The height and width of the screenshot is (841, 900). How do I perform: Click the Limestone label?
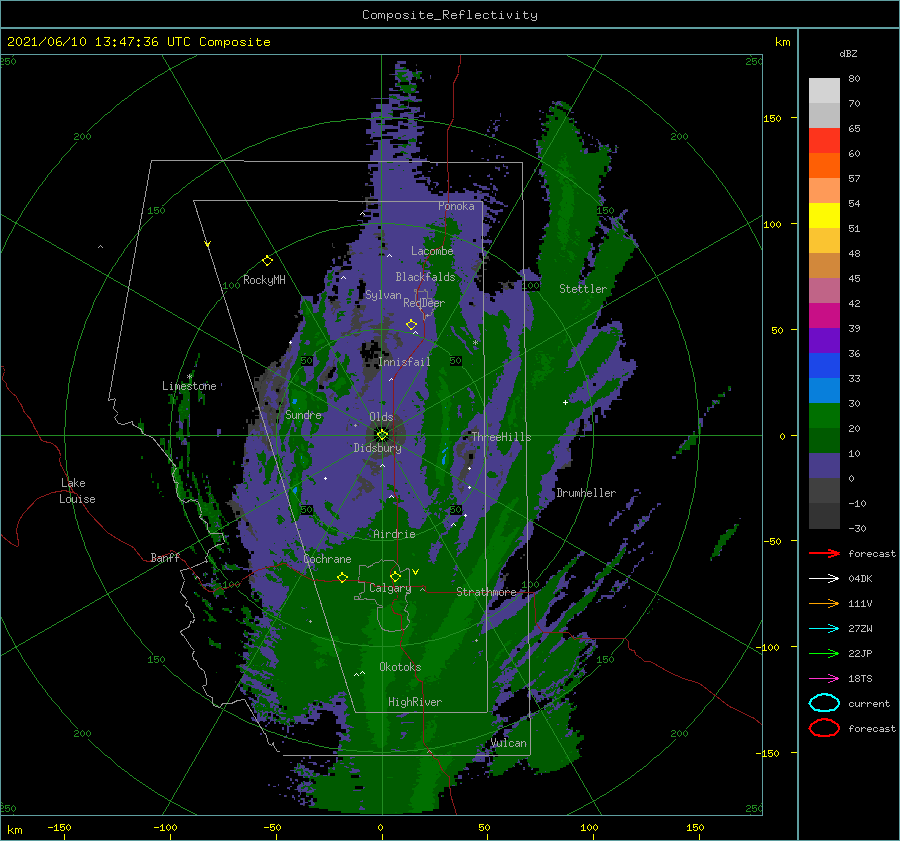[x=189, y=386]
